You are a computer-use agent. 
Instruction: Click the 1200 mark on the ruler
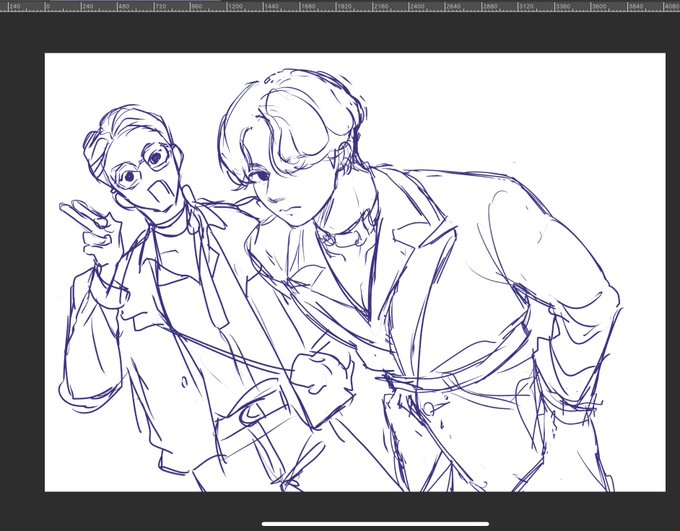click(235, 7)
